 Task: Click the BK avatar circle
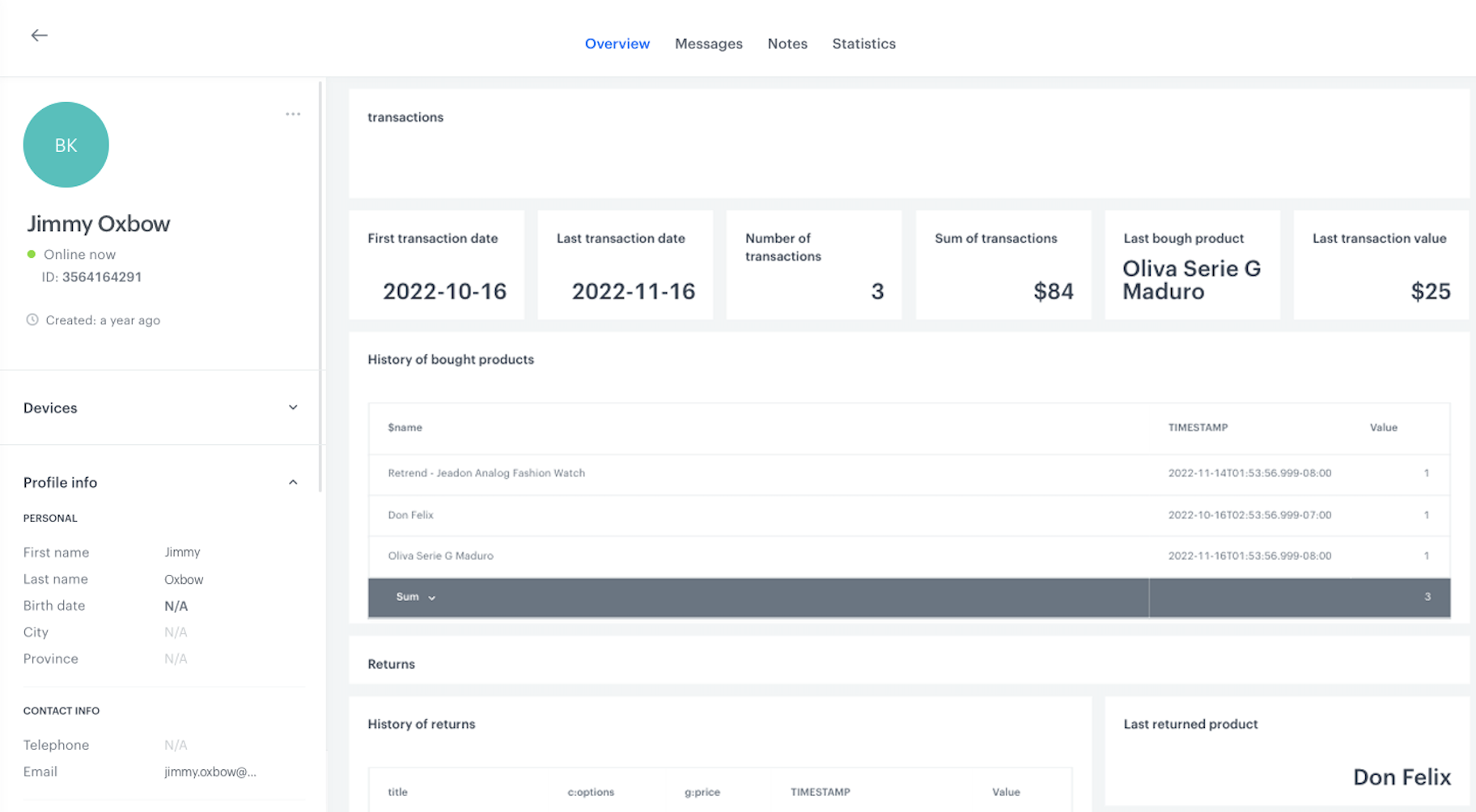point(66,144)
